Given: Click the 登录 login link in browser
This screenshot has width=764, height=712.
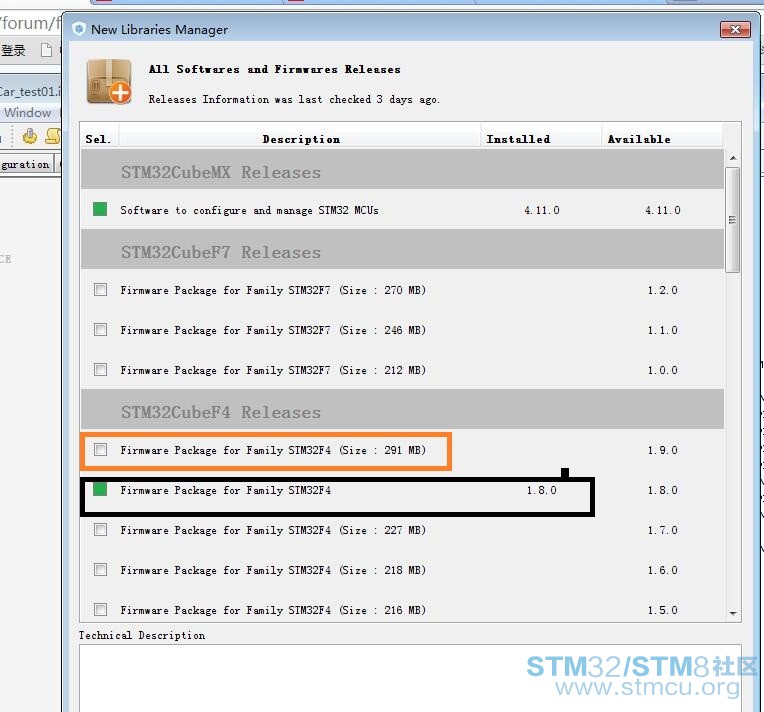Looking at the screenshot, I should (13, 50).
